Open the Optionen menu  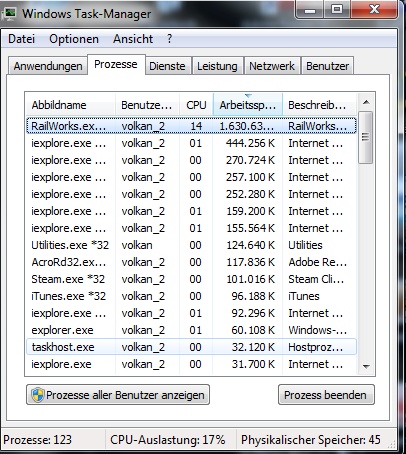74,39
